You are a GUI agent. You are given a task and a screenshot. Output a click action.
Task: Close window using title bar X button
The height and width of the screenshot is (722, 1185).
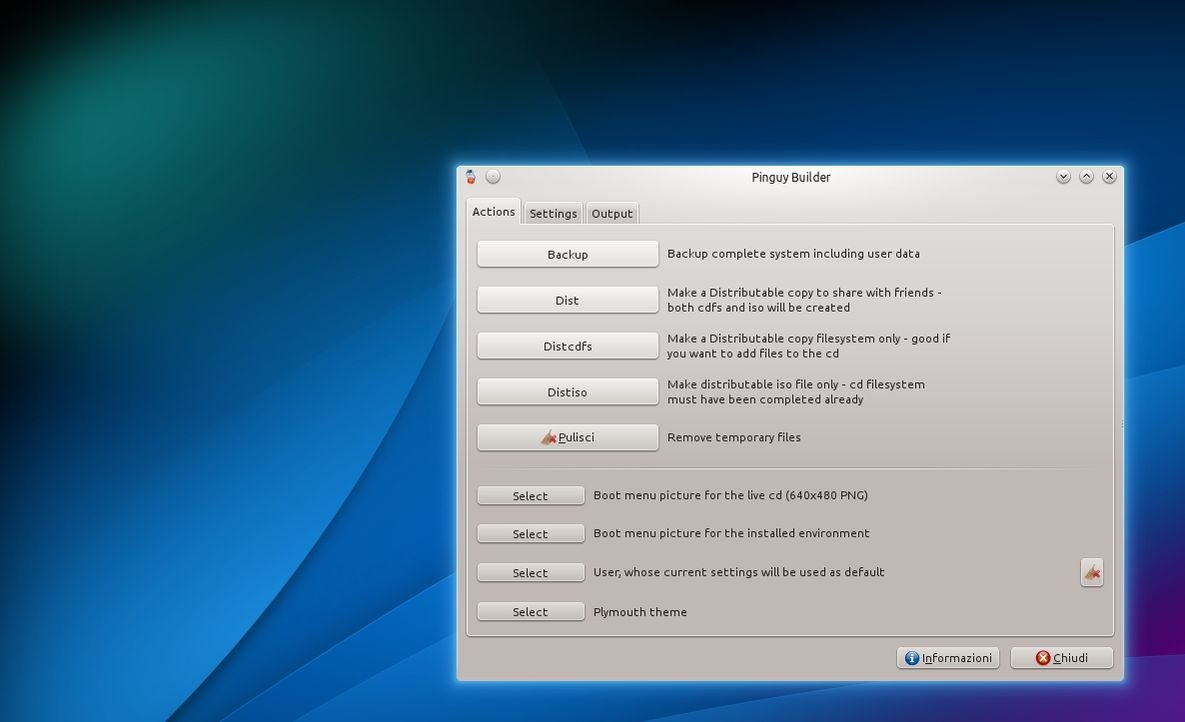point(1109,177)
